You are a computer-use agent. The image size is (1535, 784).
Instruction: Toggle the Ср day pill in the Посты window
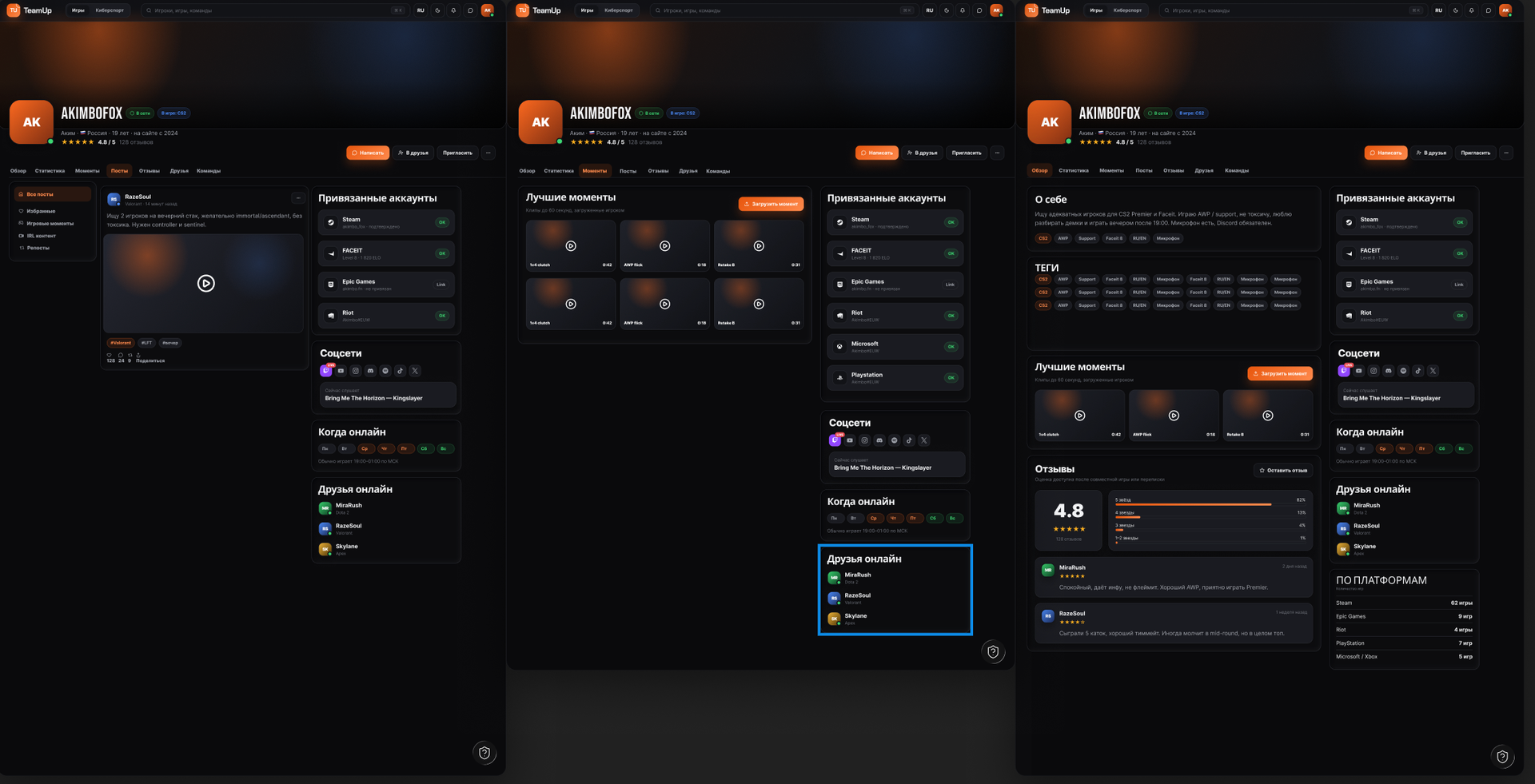[x=365, y=448]
